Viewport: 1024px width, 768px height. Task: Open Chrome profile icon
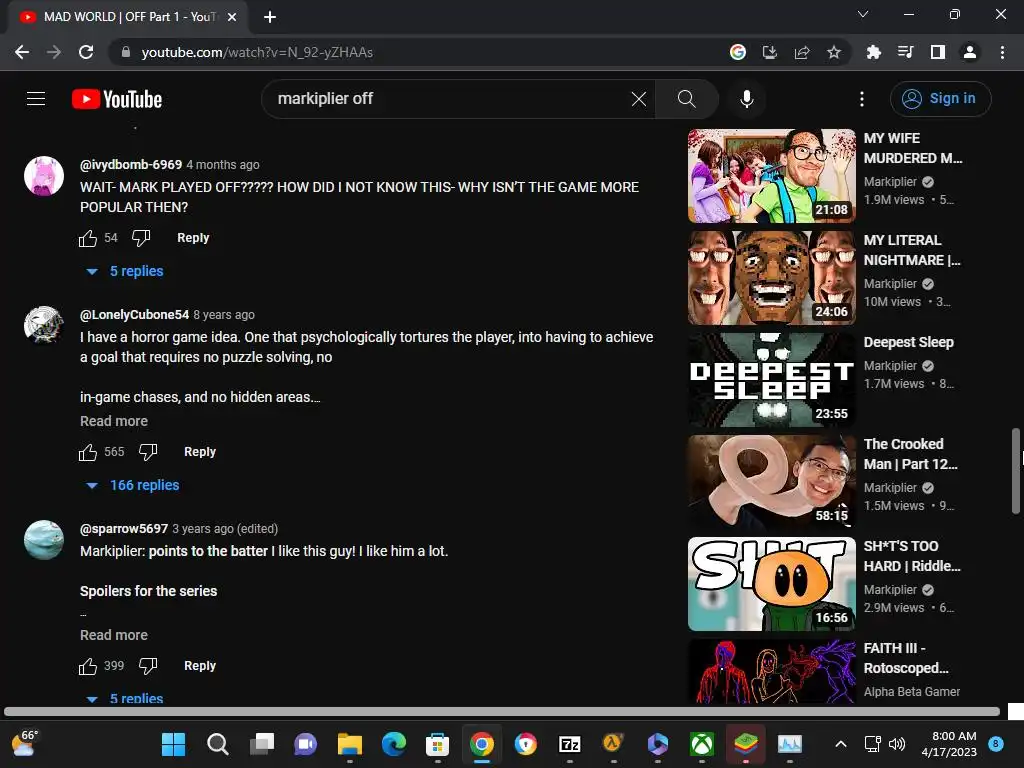click(969, 52)
